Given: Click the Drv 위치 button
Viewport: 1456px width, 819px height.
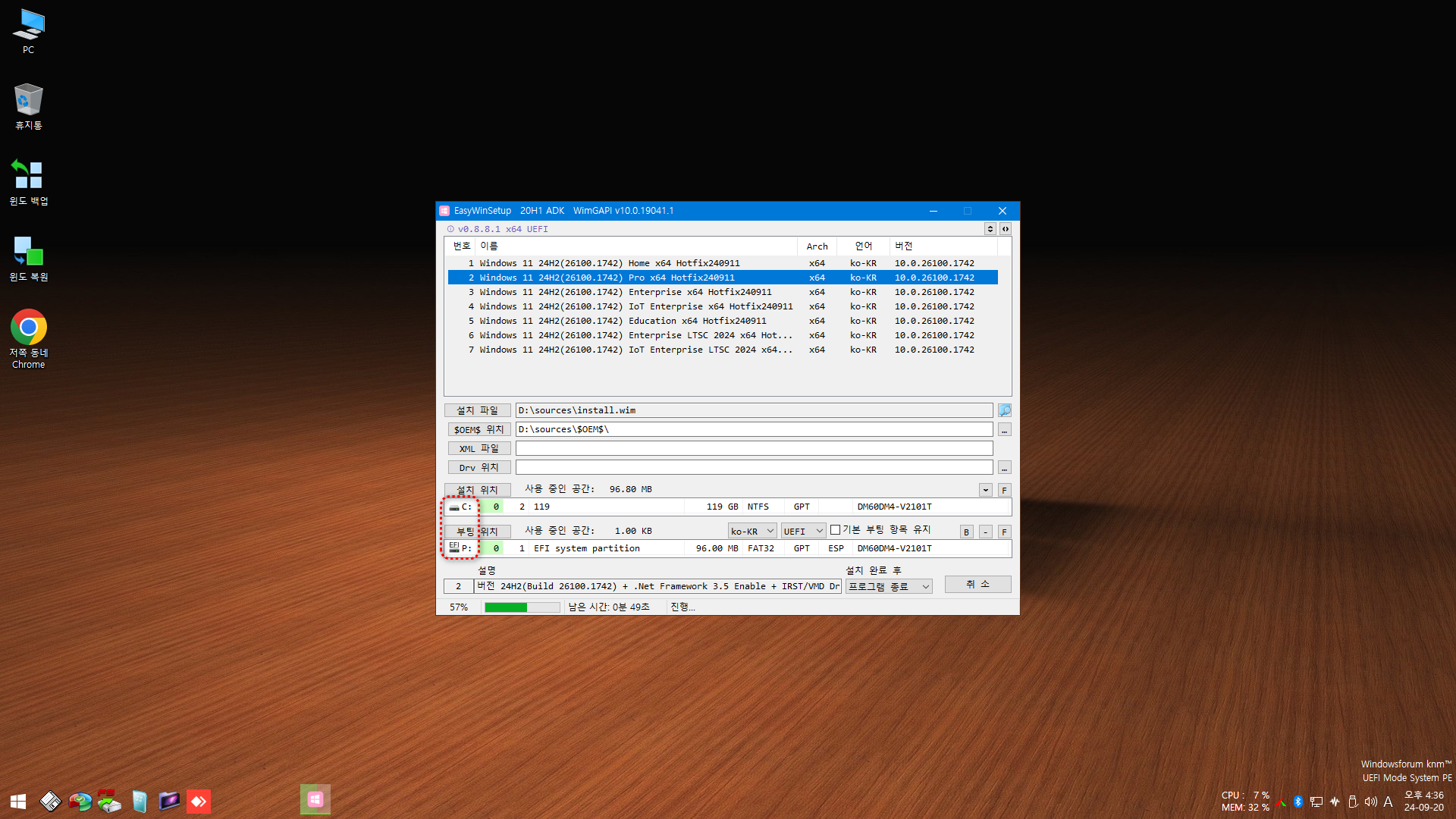Looking at the screenshot, I should tap(479, 467).
